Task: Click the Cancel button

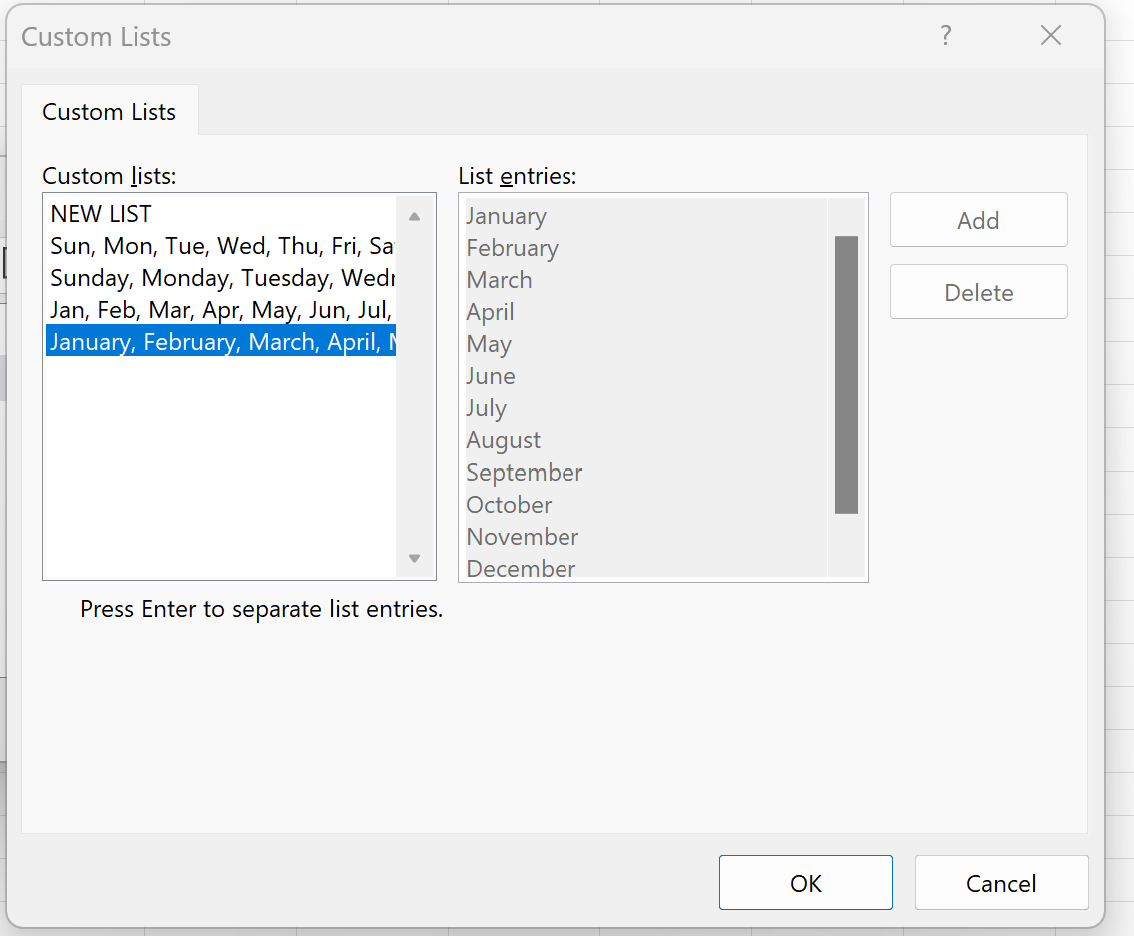Action: click(1001, 882)
